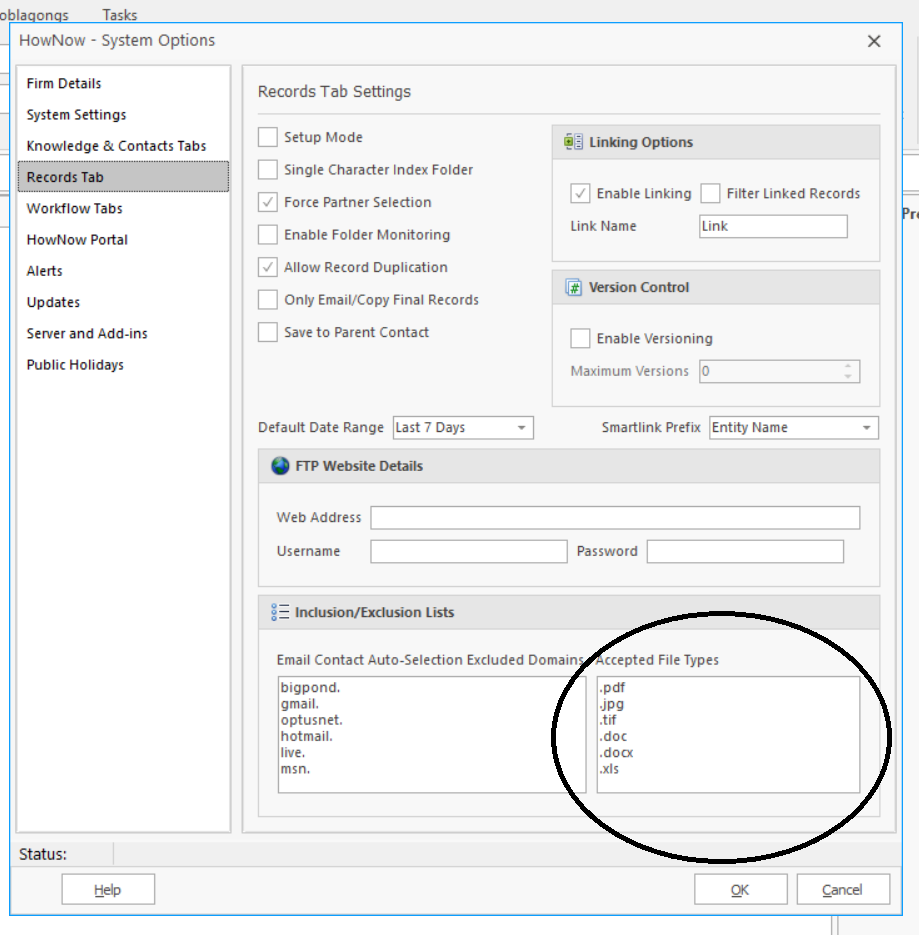Image resolution: width=919 pixels, height=935 pixels.
Task: Select the Records Tab entry
Action: (x=123, y=177)
